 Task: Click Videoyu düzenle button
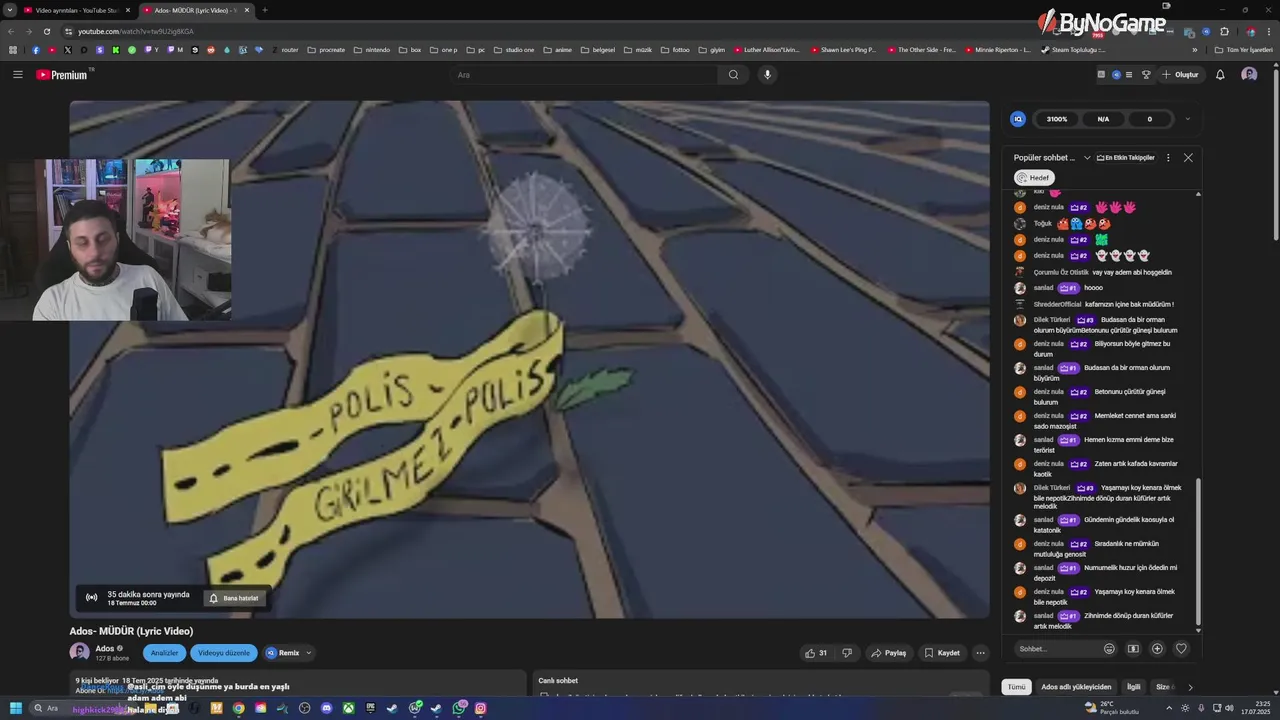pos(224,653)
